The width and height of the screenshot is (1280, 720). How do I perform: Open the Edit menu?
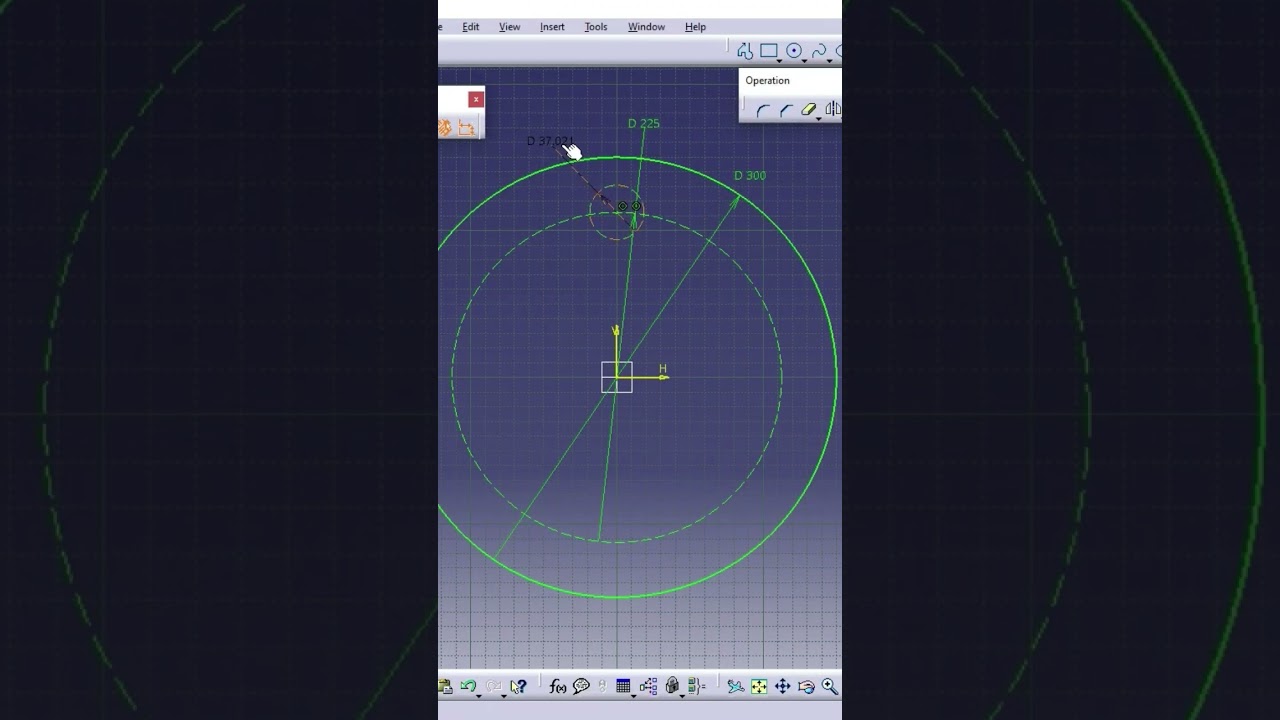coord(471,27)
